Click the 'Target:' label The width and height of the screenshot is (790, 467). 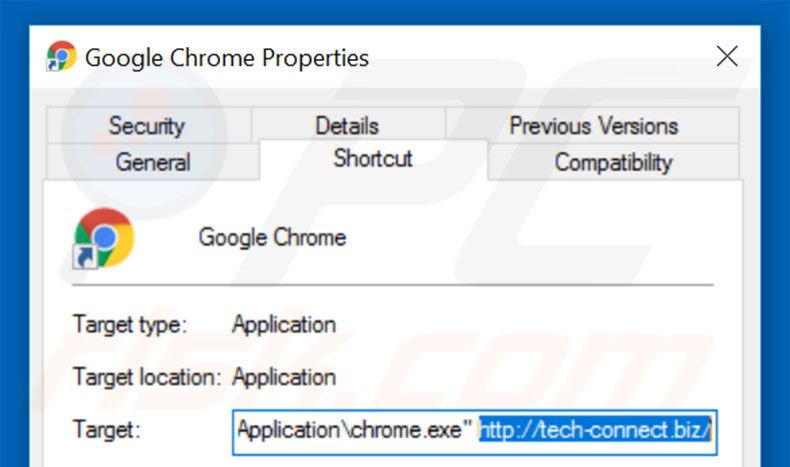point(107,430)
